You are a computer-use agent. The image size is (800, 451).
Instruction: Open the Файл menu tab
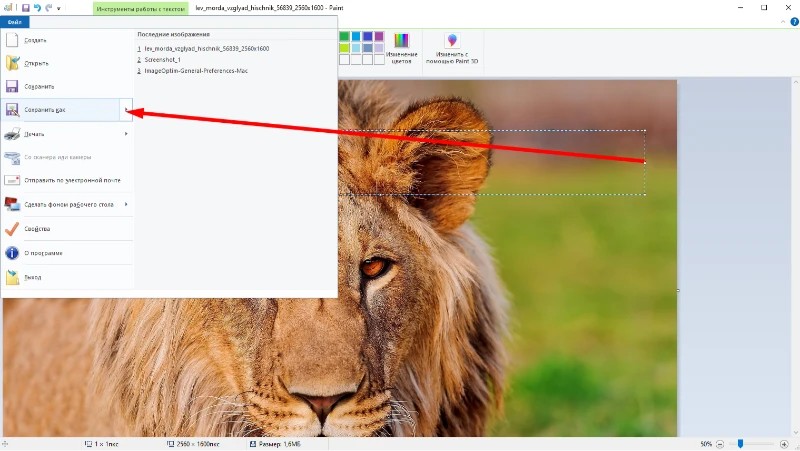(x=15, y=22)
